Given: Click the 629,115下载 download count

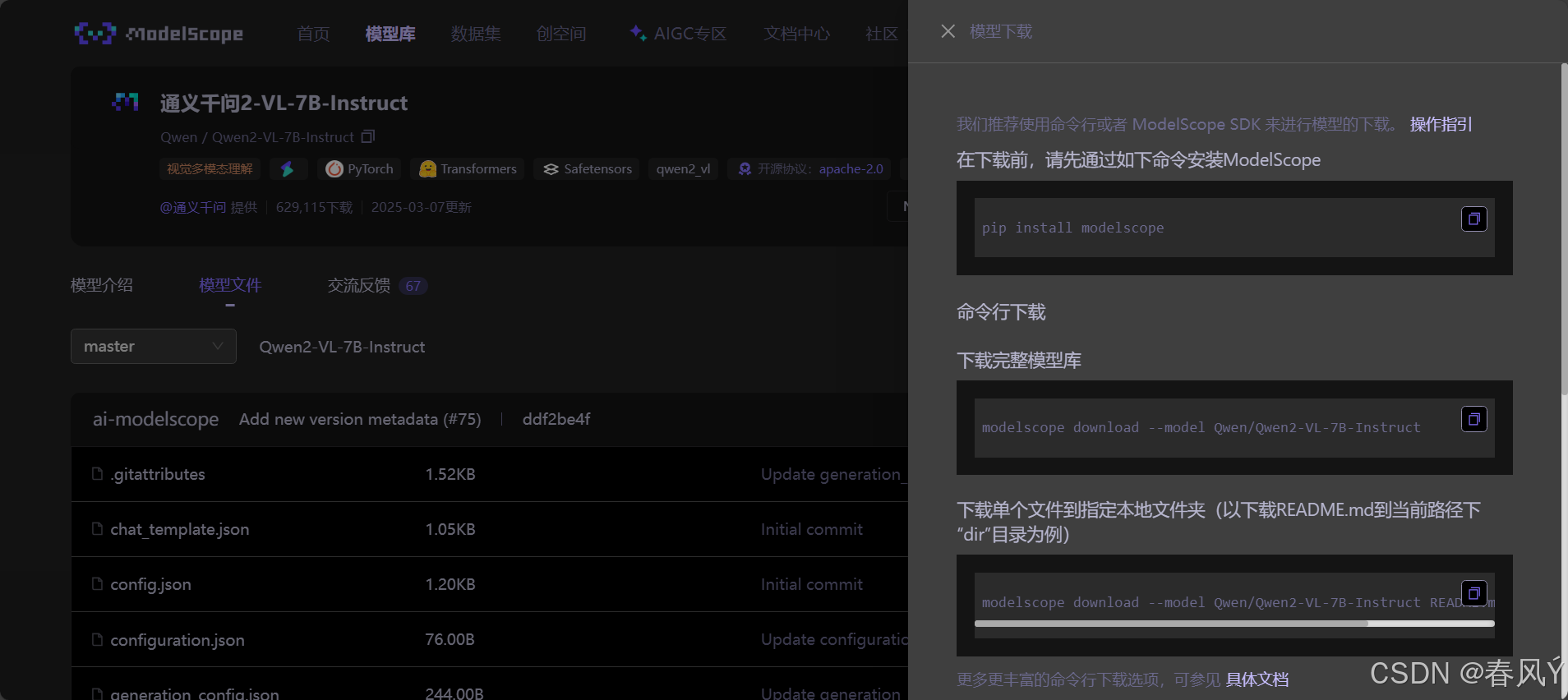Looking at the screenshot, I should click(314, 207).
